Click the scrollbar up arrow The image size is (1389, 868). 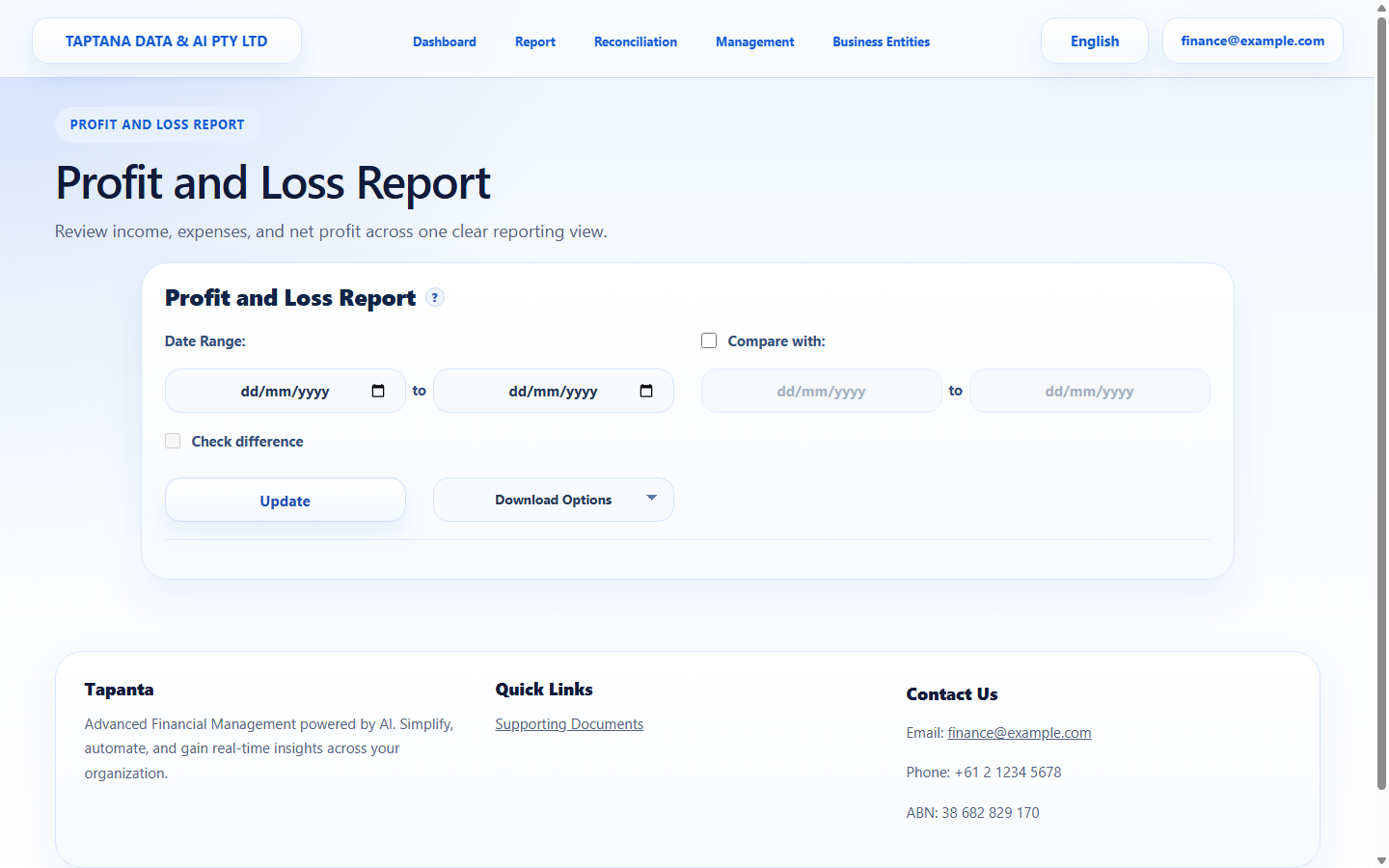click(1381, 7)
